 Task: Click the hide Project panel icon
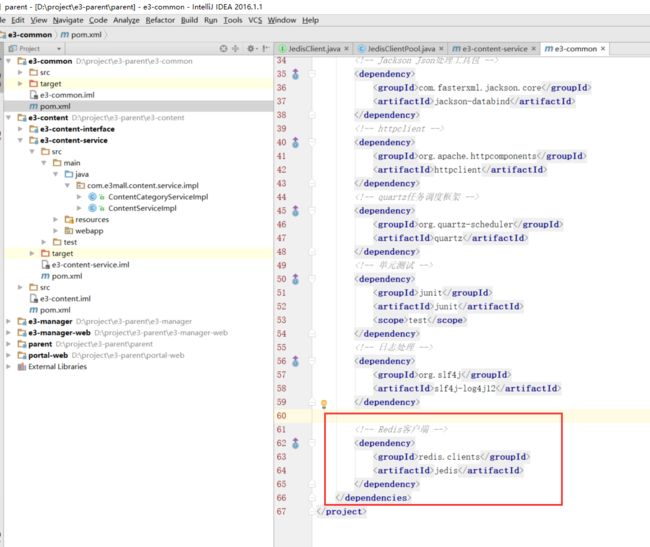point(265,48)
